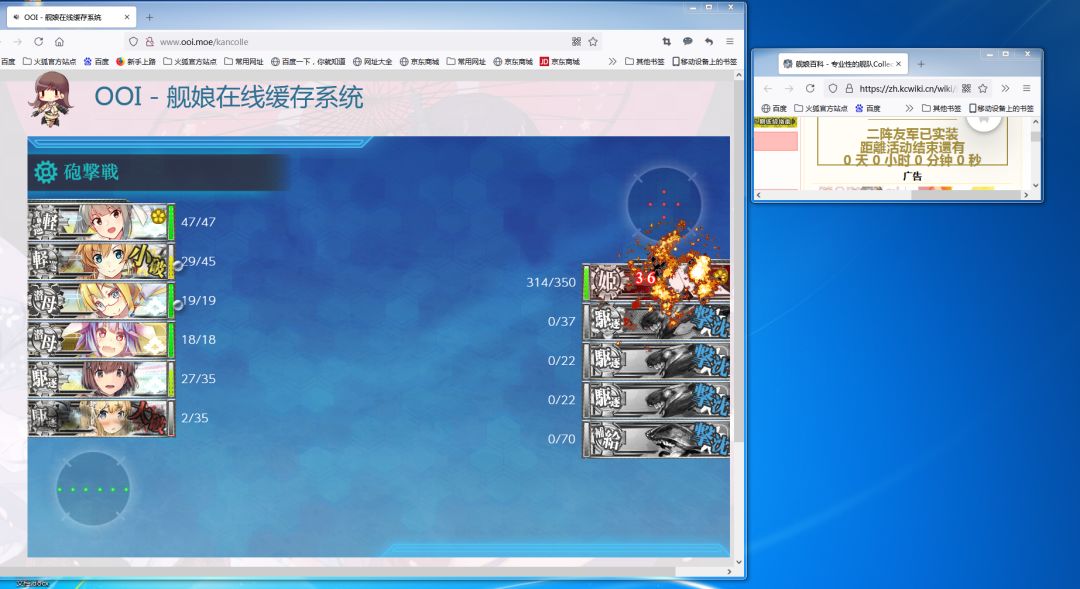Screen dimensions: 1080x589
Task: Click the 2/35 HP value
Action: 194,418
